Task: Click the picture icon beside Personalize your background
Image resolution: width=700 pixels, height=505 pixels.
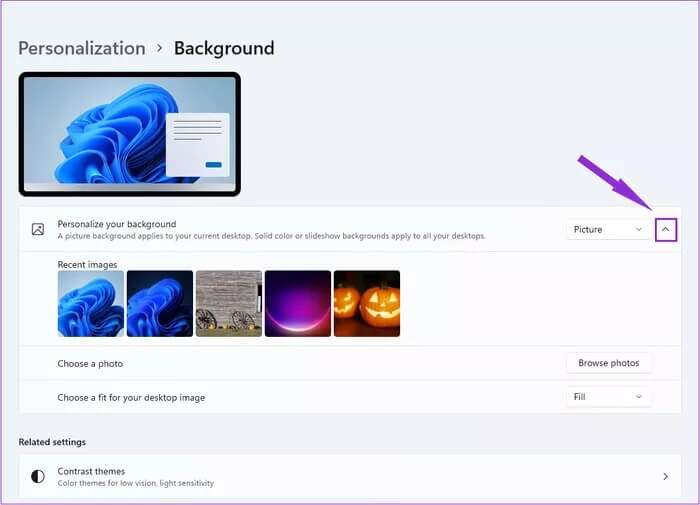Action: [x=38, y=230]
